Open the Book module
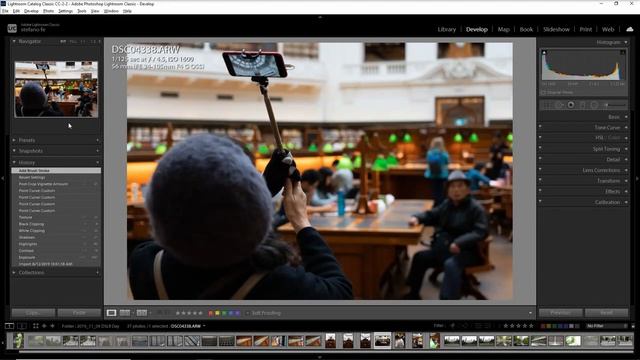The height and width of the screenshot is (360, 640). [526, 29]
